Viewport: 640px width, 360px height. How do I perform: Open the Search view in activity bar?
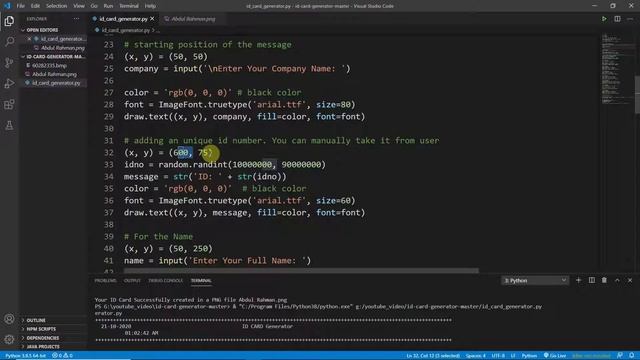9,41
